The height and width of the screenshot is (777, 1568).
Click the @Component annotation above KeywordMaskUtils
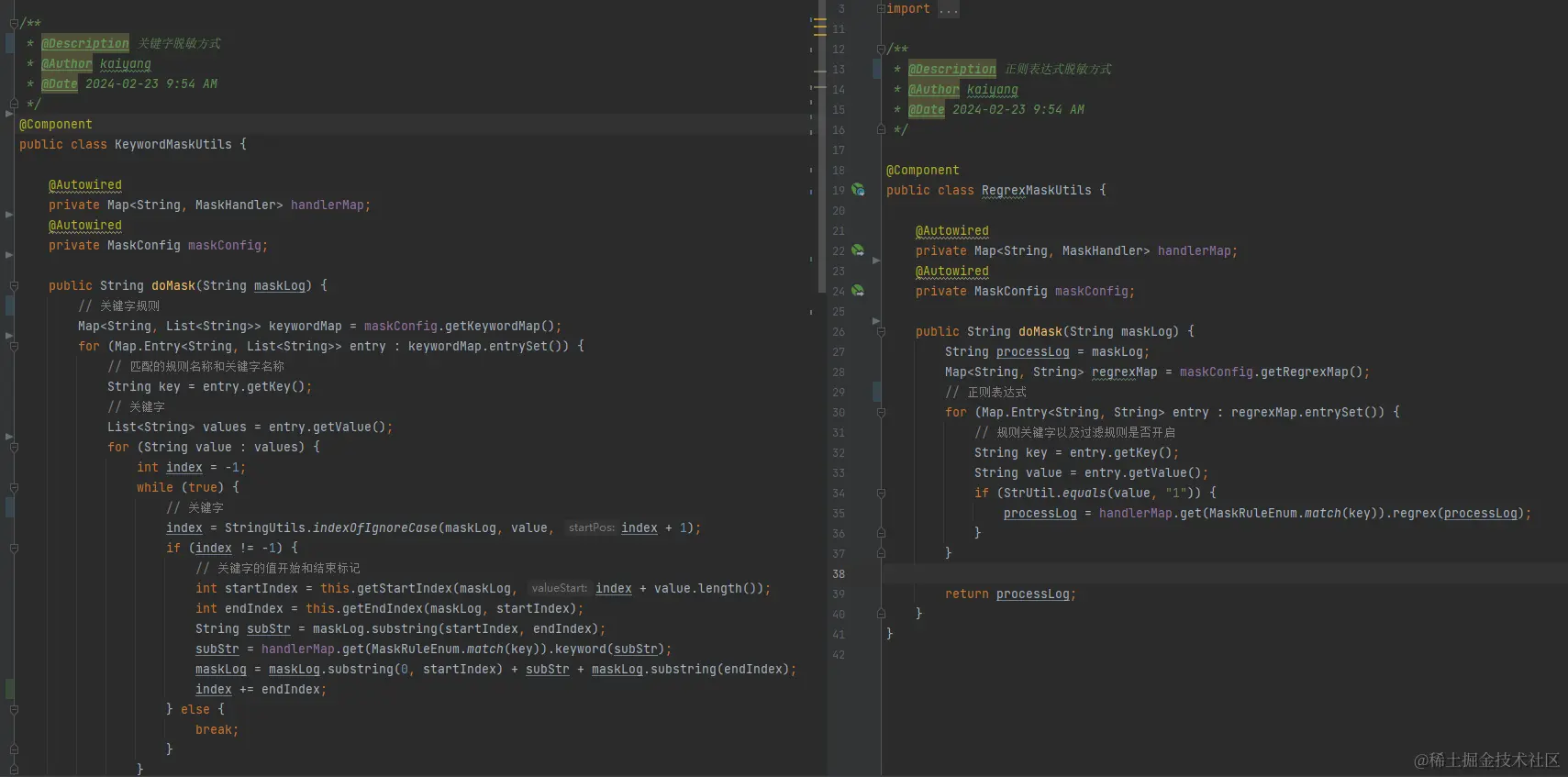(x=56, y=125)
